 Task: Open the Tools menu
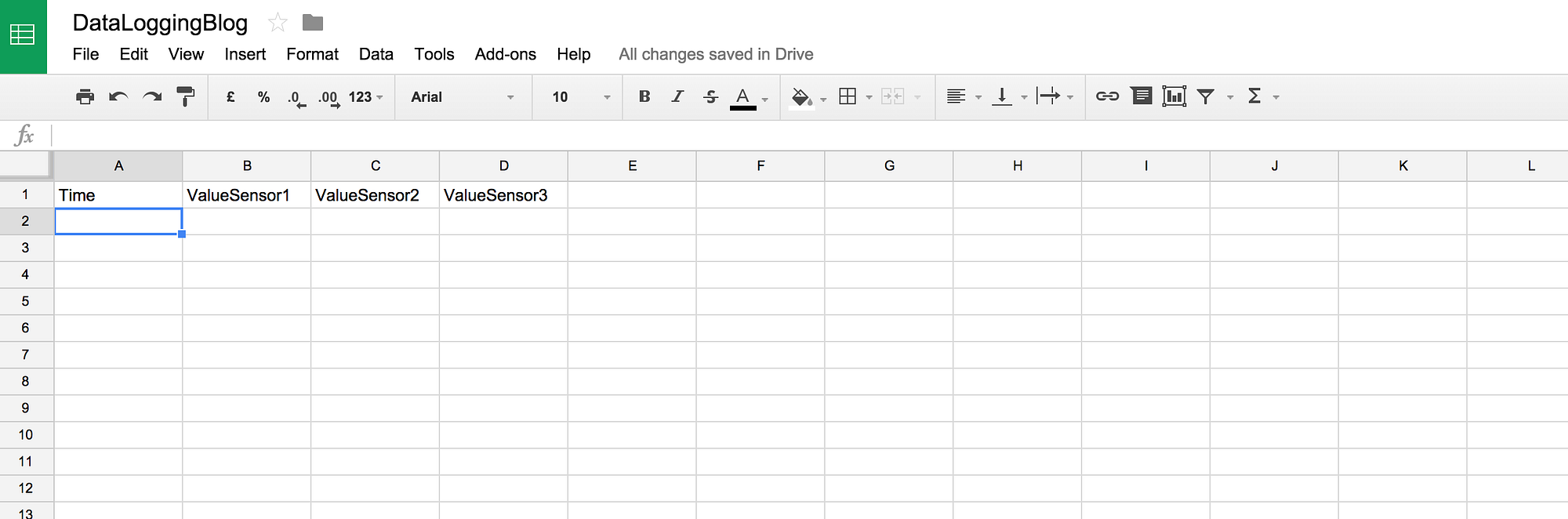coord(434,54)
